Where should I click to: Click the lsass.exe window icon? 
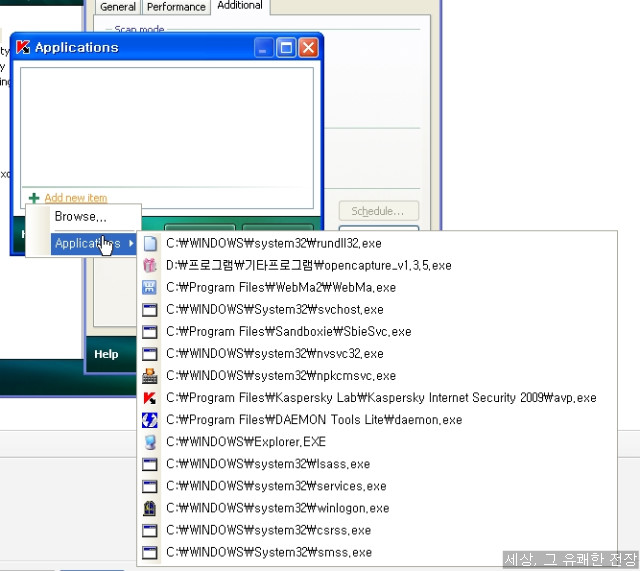click(x=150, y=464)
